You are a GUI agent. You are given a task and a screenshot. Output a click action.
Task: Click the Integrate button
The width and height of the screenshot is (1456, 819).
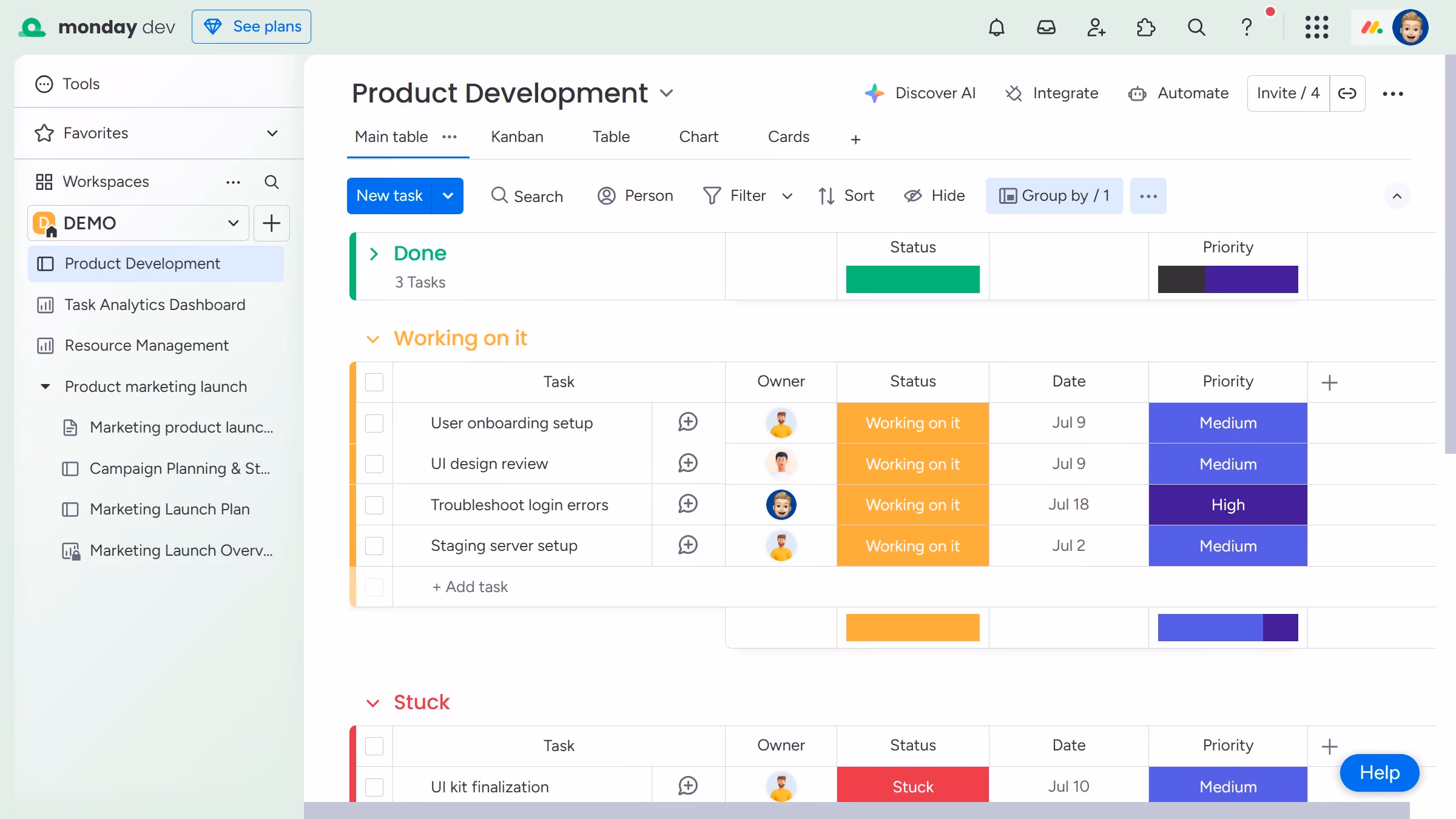1053,93
